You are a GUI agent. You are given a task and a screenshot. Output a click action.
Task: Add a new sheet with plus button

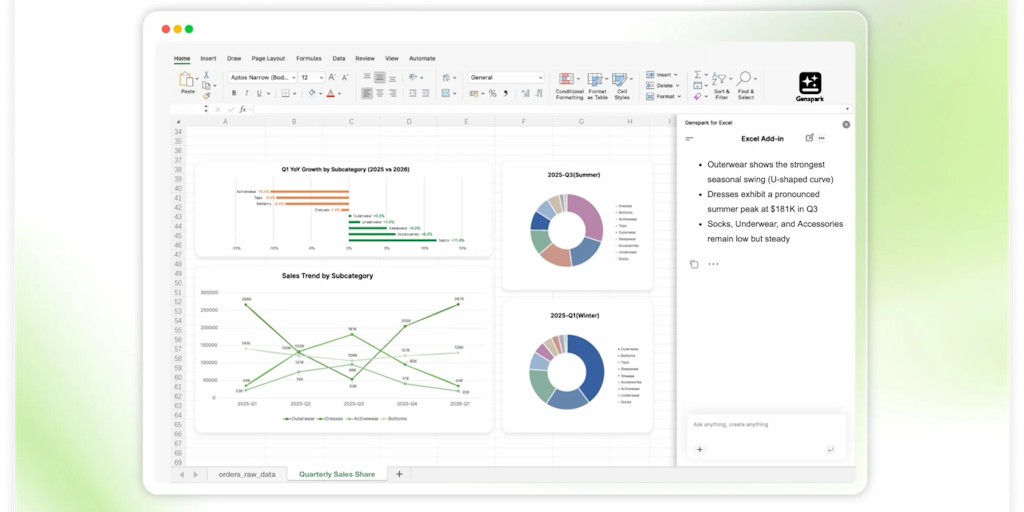click(x=399, y=474)
